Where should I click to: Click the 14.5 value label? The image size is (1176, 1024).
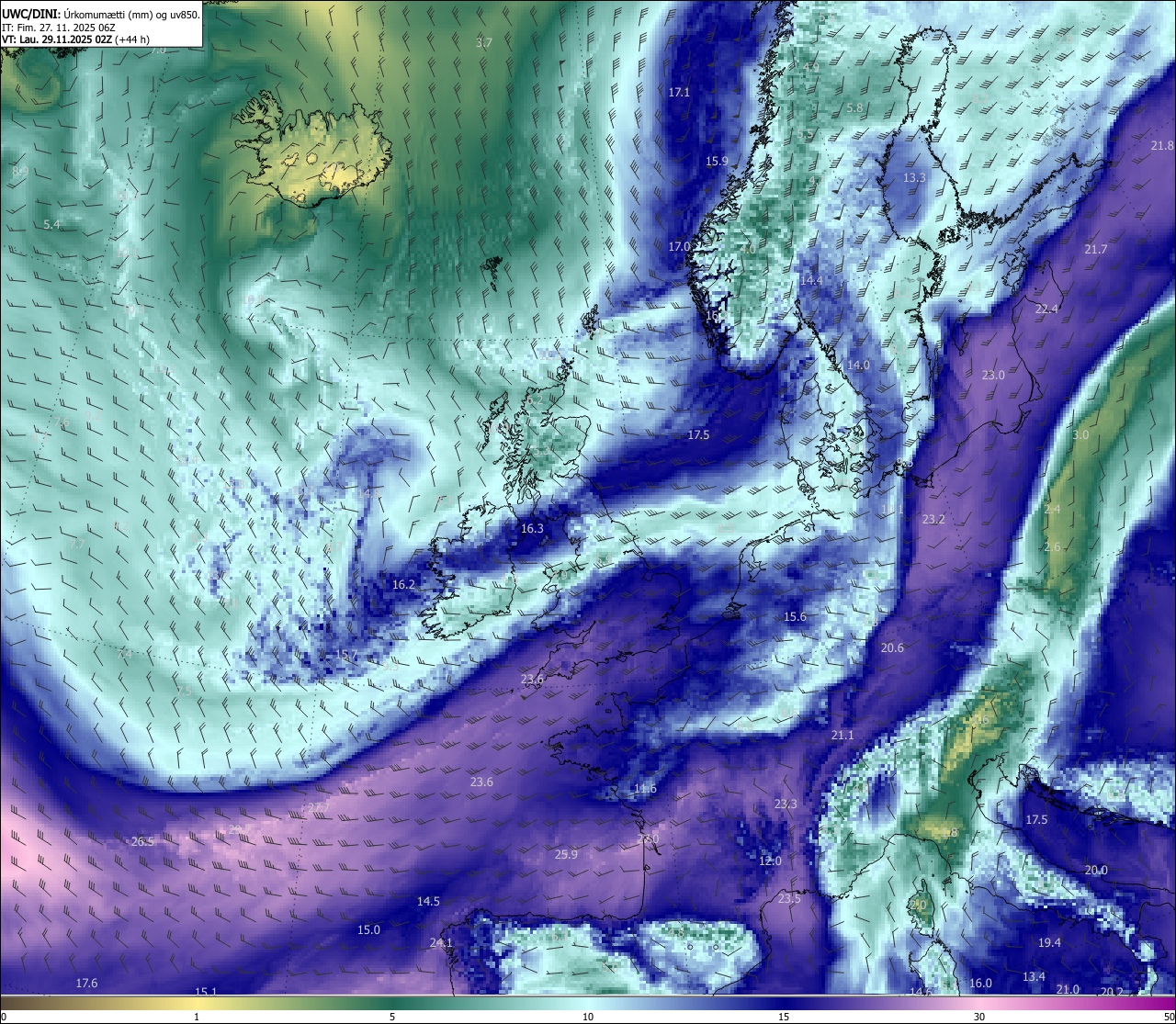428,902
